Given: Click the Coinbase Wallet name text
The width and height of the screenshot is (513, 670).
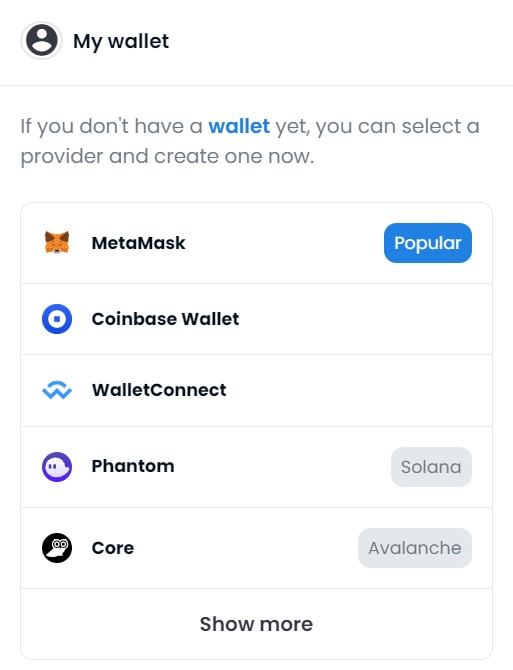Looking at the screenshot, I should point(165,319).
